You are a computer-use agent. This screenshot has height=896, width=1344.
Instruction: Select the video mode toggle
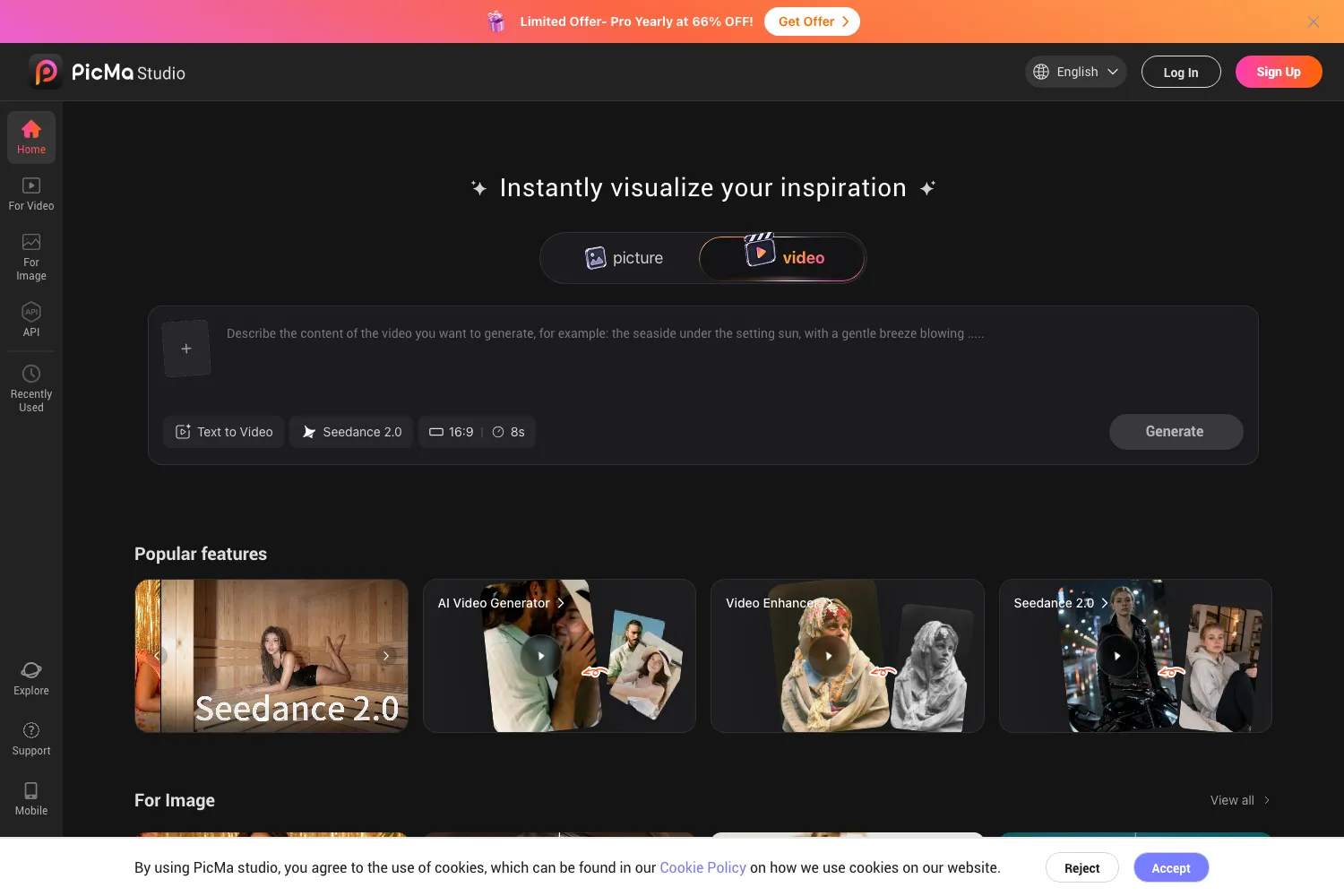click(x=782, y=258)
